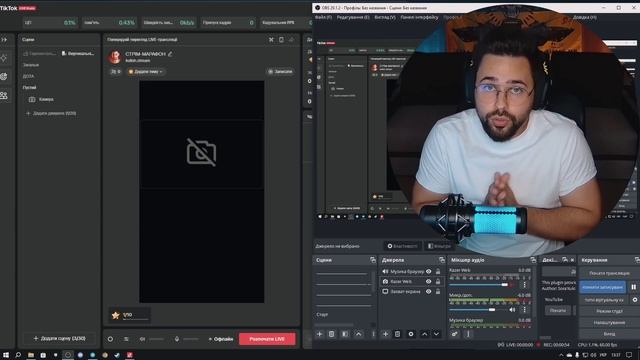Adjust the Razer Web volume slider
The height and width of the screenshot is (360, 640).
480,284
